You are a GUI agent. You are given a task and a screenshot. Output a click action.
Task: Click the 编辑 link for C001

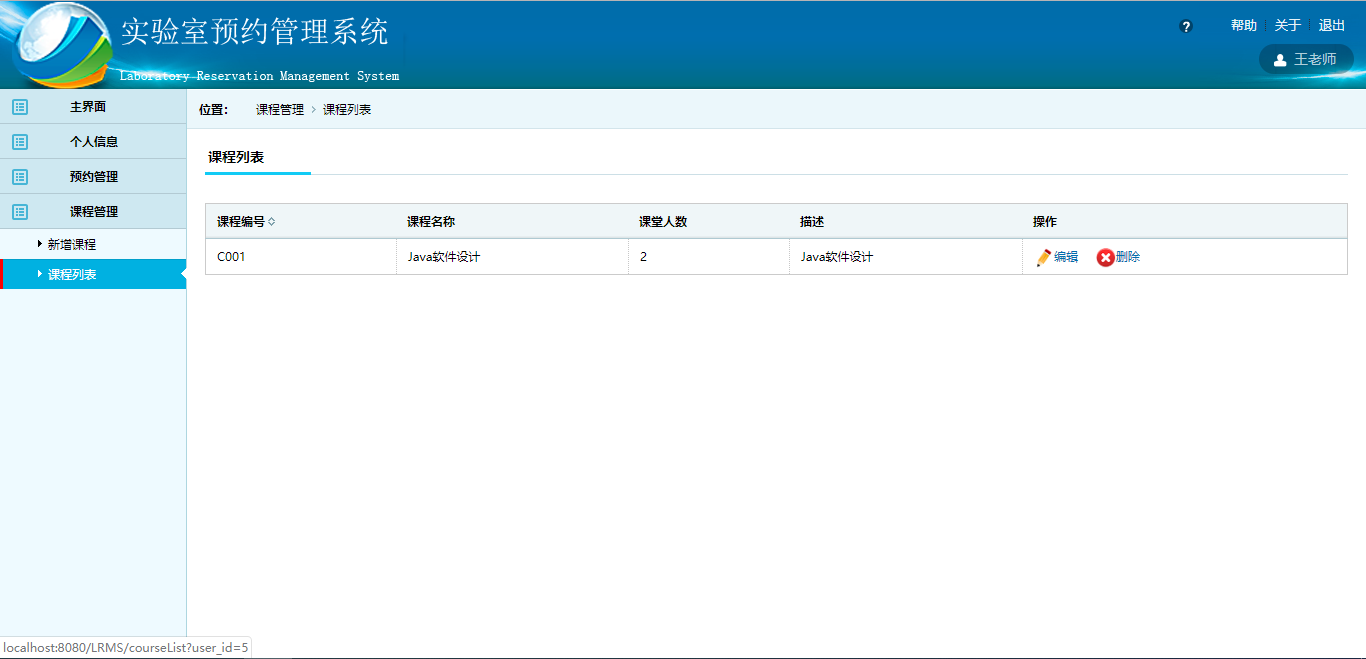[1066, 257]
